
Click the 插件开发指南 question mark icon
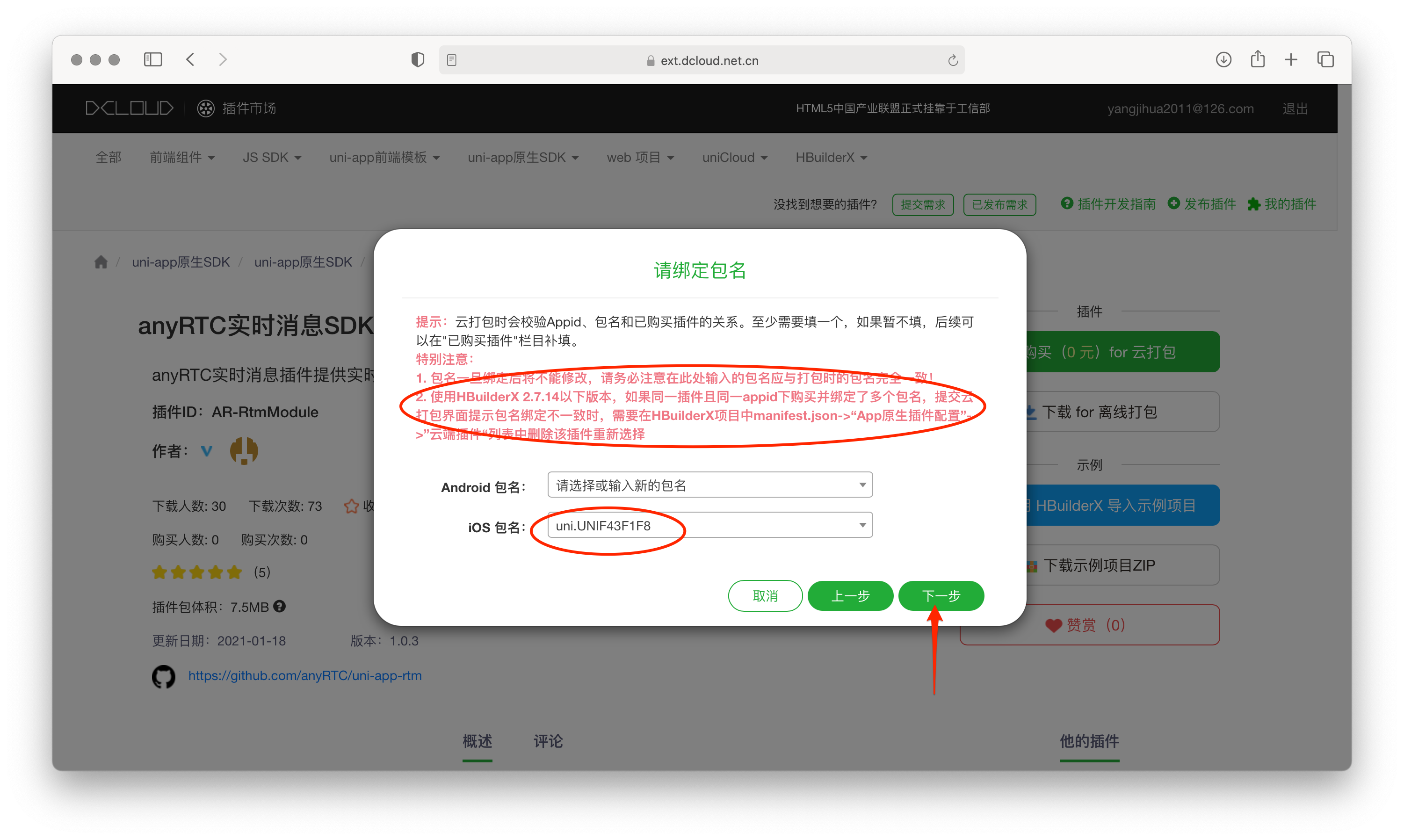coord(1067,203)
